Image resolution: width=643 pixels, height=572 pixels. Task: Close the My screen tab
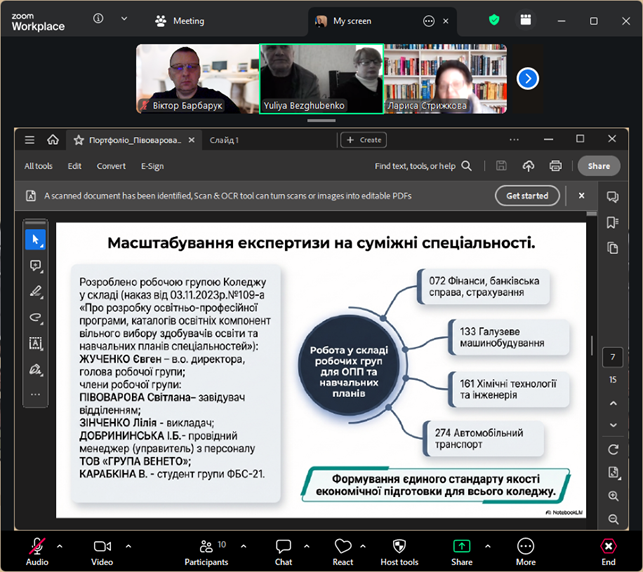click(446, 21)
